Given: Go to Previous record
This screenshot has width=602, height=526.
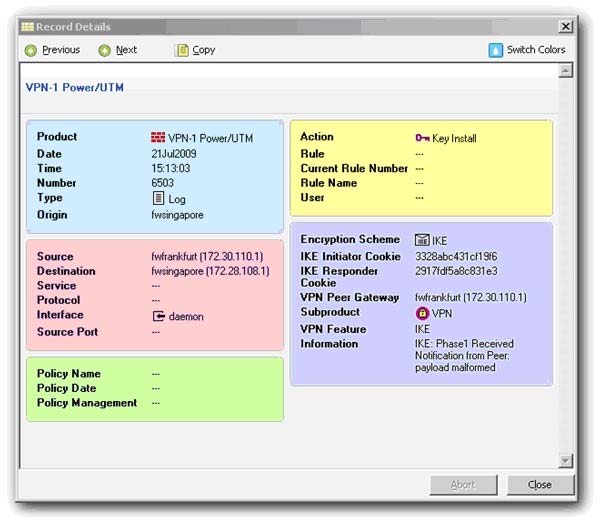Looking at the screenshot, I should 53,50.
